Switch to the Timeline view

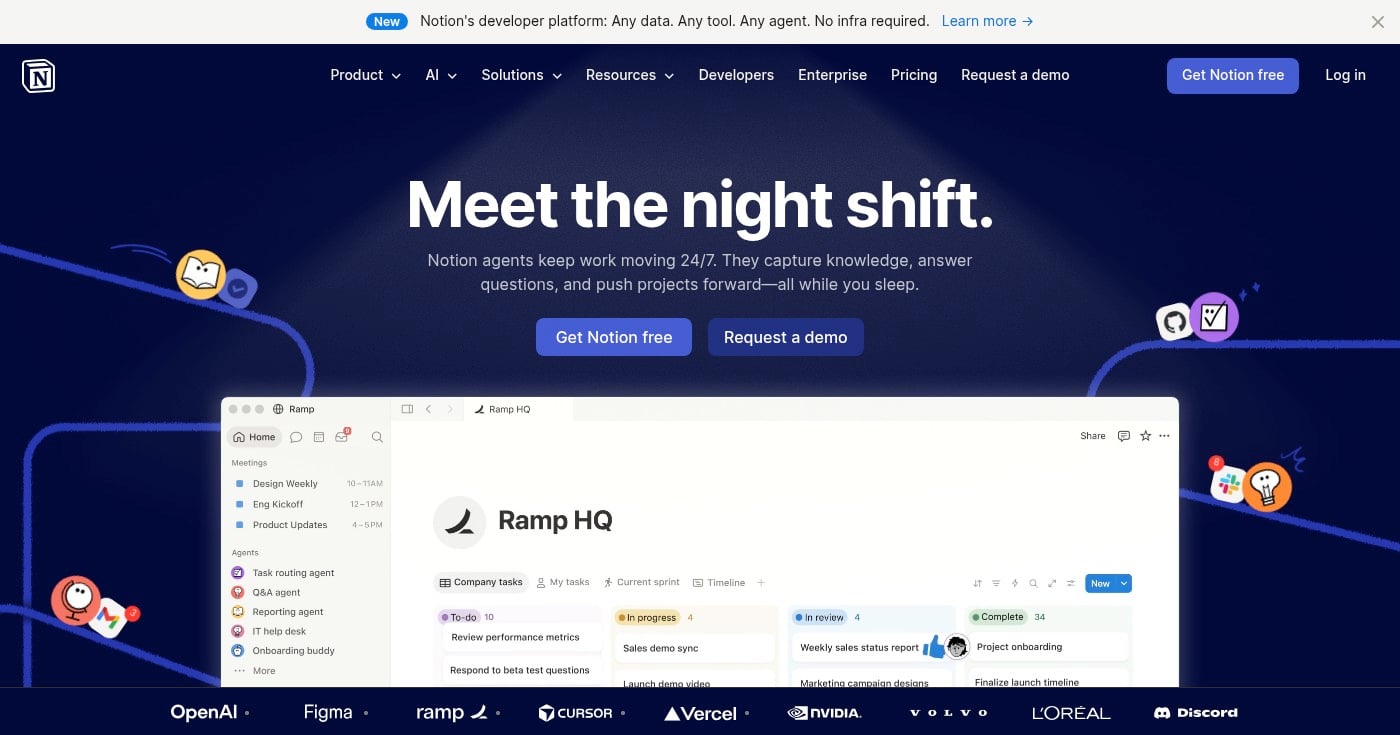click(718, 582)
